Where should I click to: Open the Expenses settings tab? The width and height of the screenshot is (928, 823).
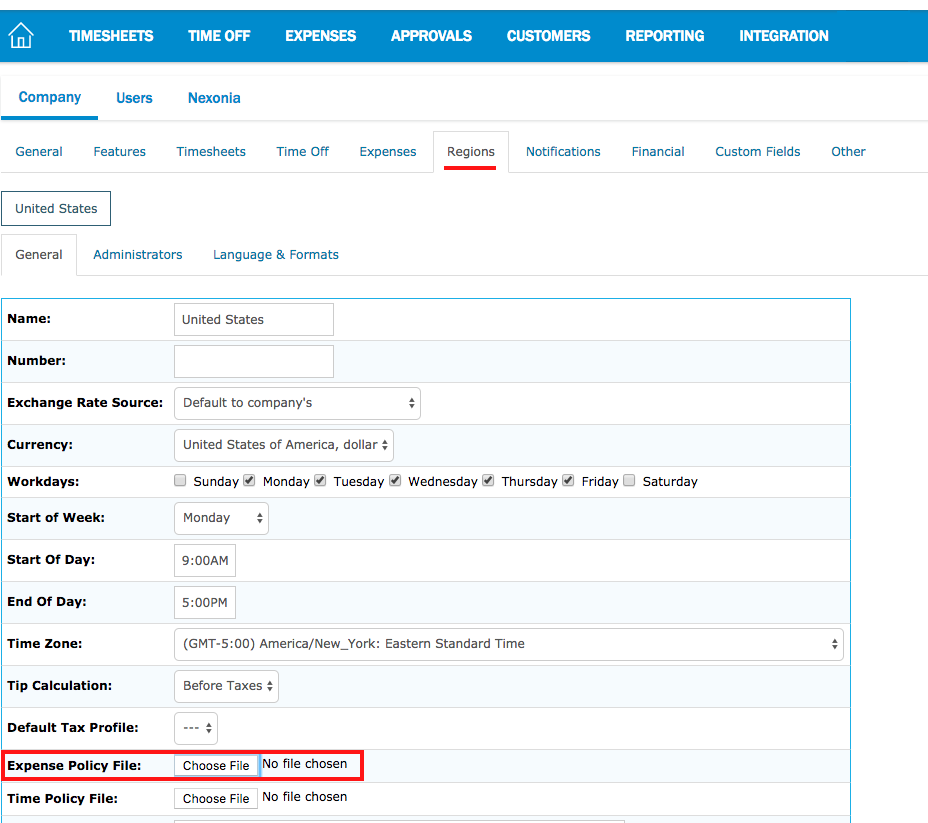point(388,151)
